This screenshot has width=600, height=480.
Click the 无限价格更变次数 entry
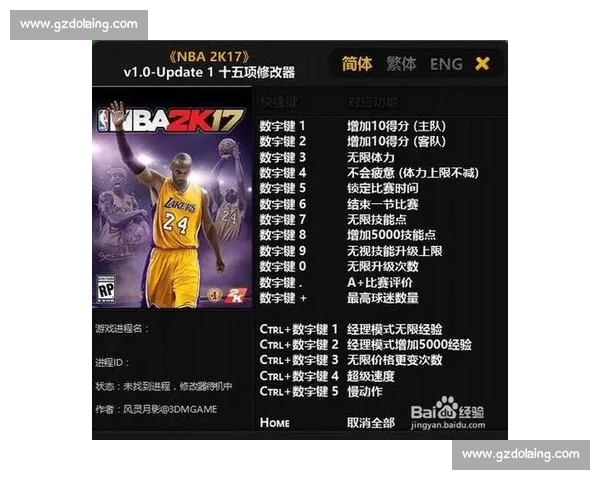point(395,359)
